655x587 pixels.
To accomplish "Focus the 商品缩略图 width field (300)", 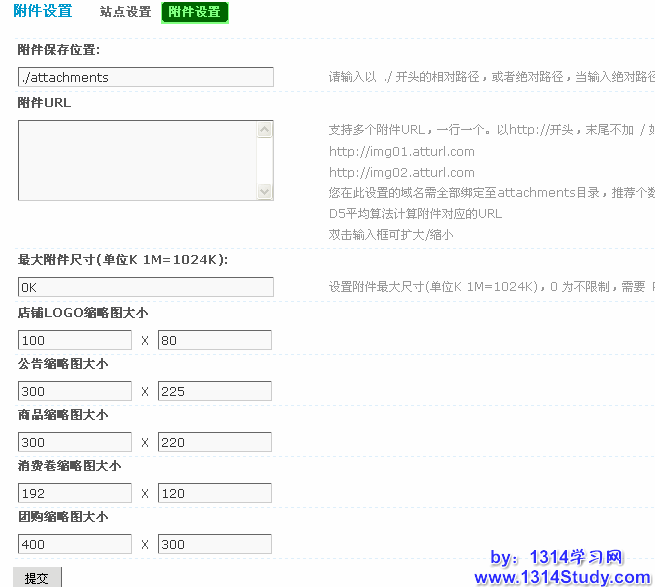I will (x=75, y=442).
